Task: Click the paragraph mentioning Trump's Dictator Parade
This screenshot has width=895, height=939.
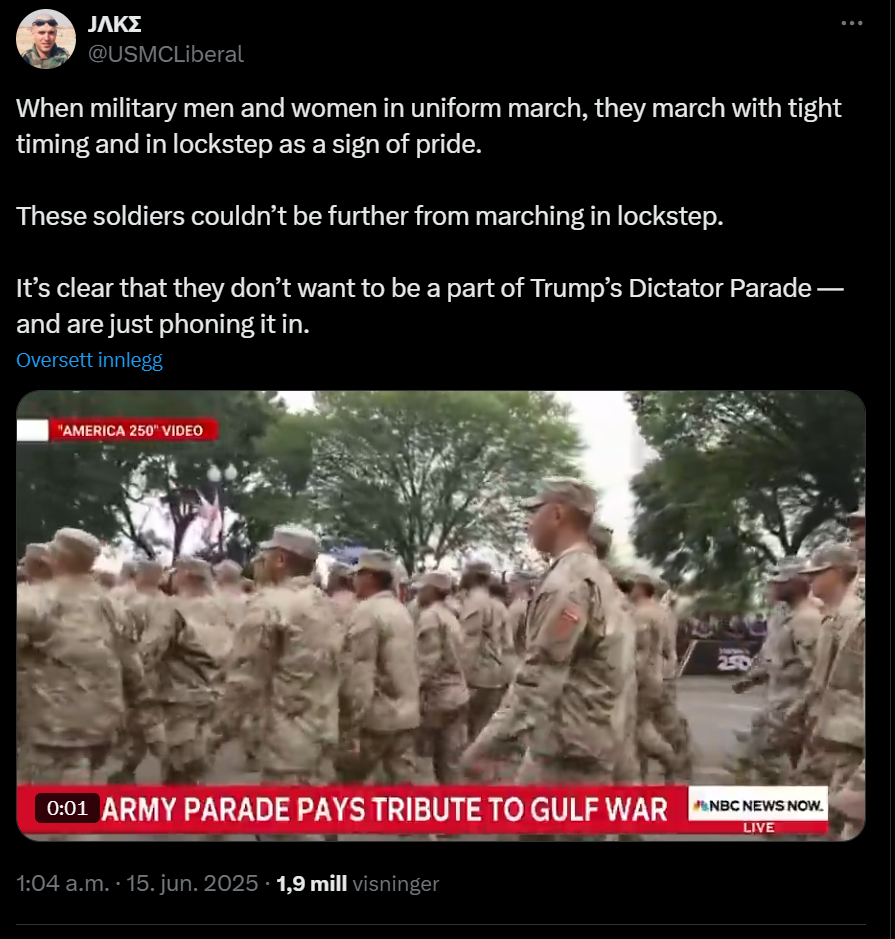Action: pyautogui.click(x=430, y=306)
